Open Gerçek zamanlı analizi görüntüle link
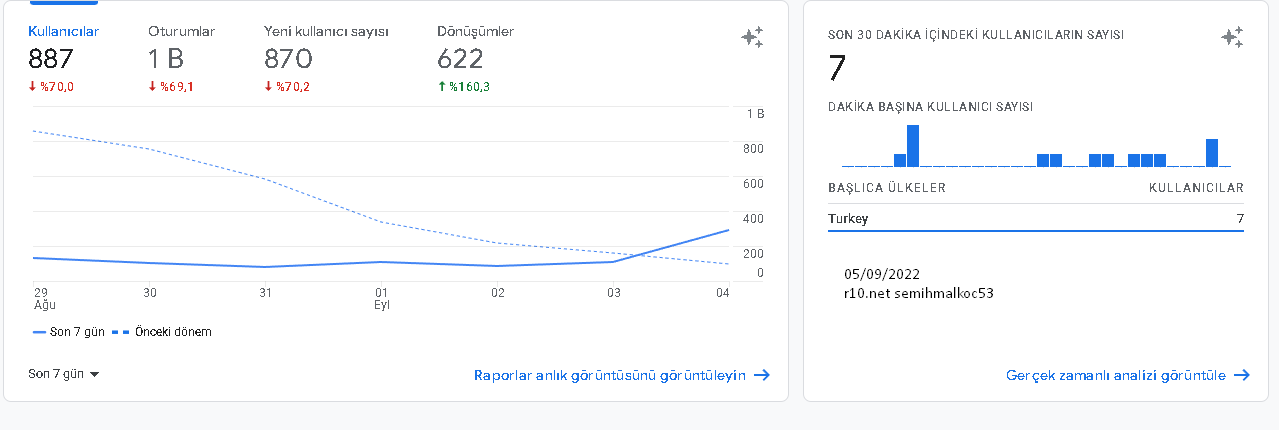 pyautogui.click(x=1116, y=375)
